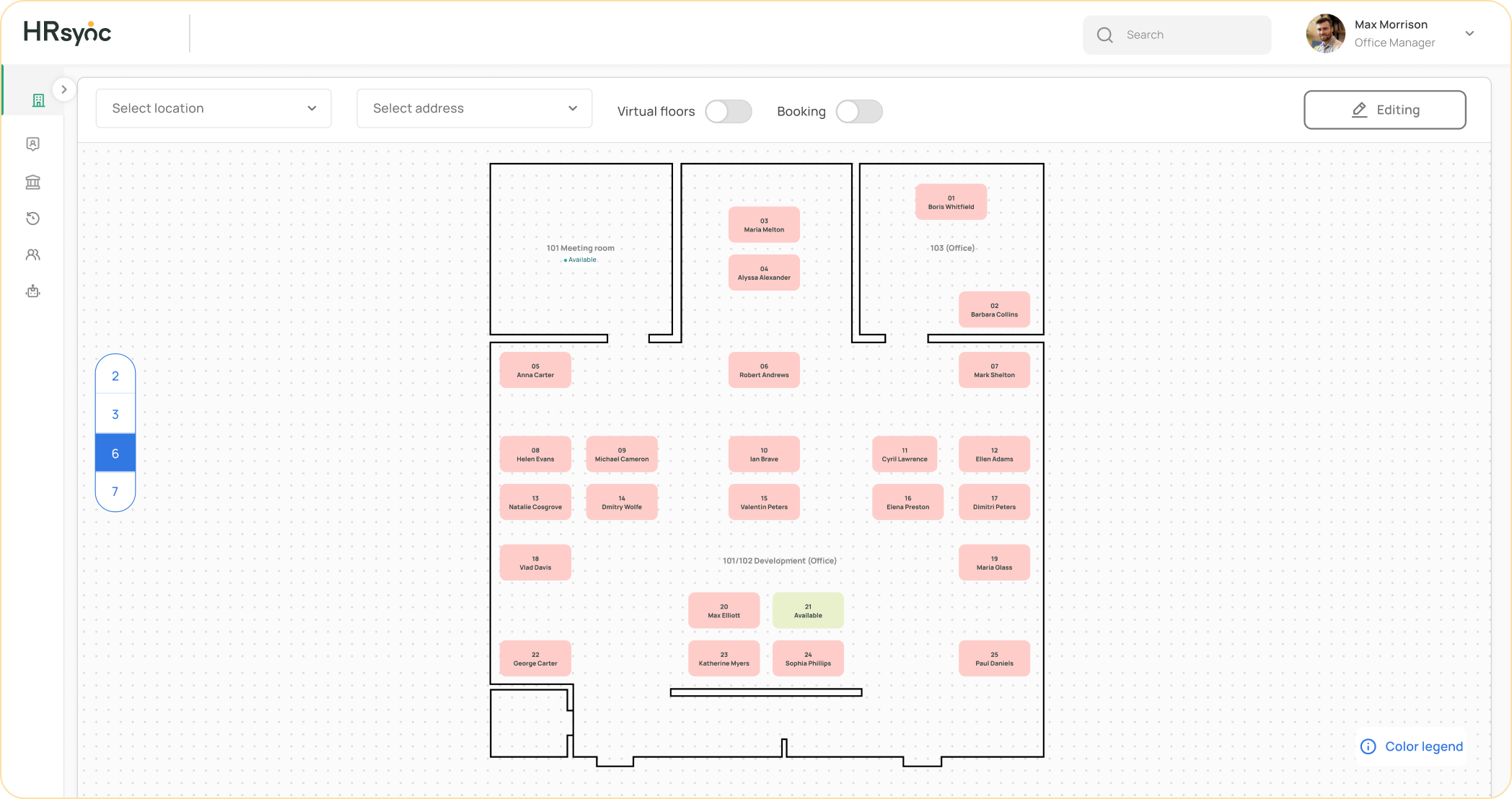
Task: Open the office building floor plan sidebar icon
Action: (38, 100)
